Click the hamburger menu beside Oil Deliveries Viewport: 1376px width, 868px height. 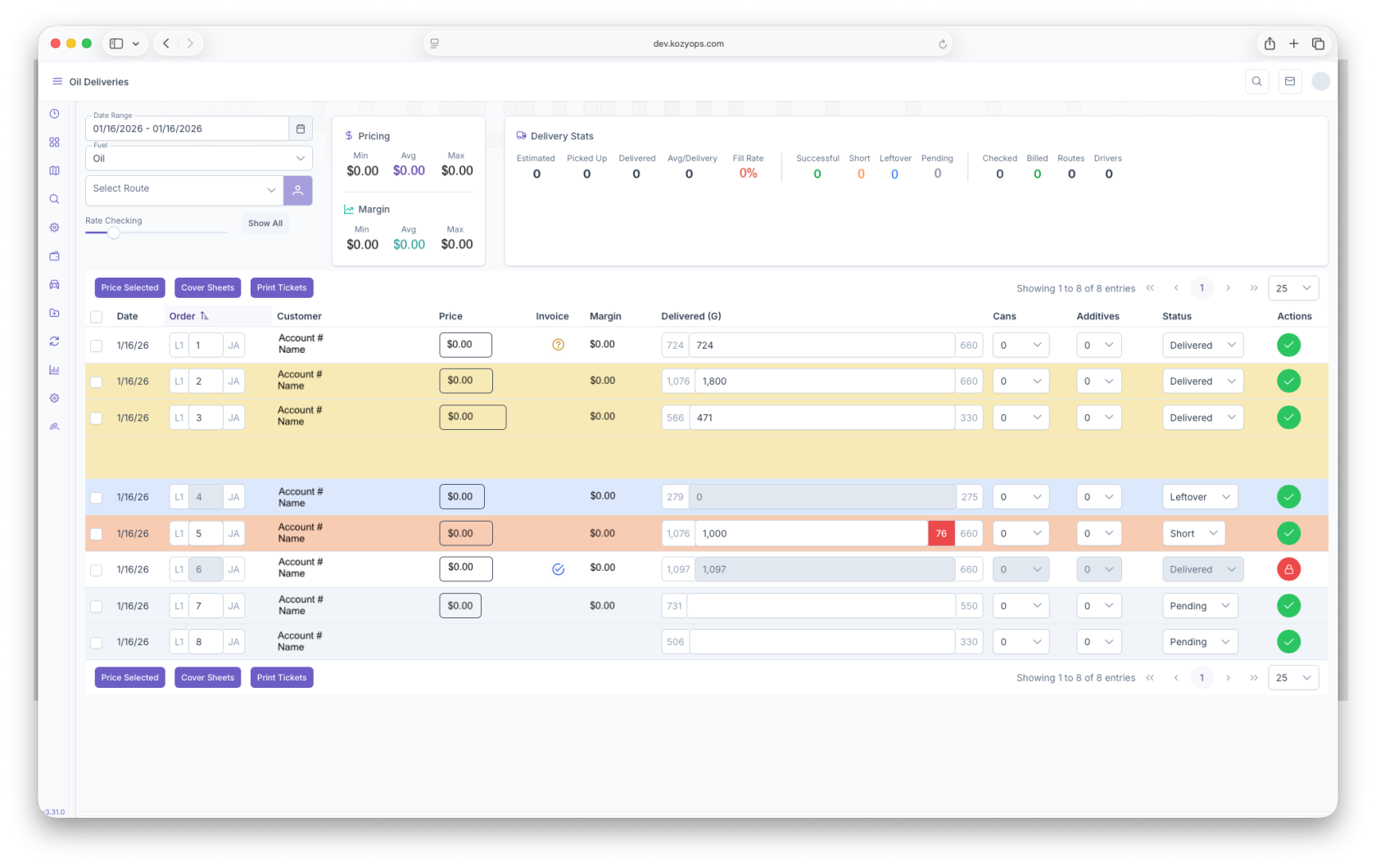point(57,82)
